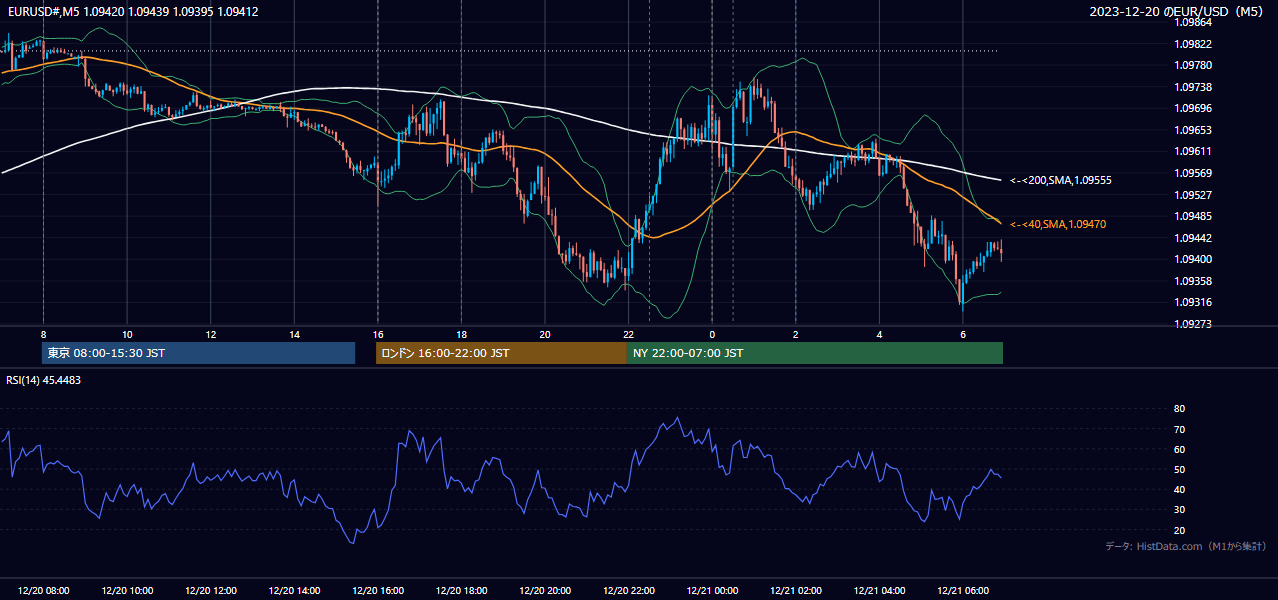Viewport: 1278px width, 600px height.
Task: Click RSI scale value 60
Action: click(1180, 450)
